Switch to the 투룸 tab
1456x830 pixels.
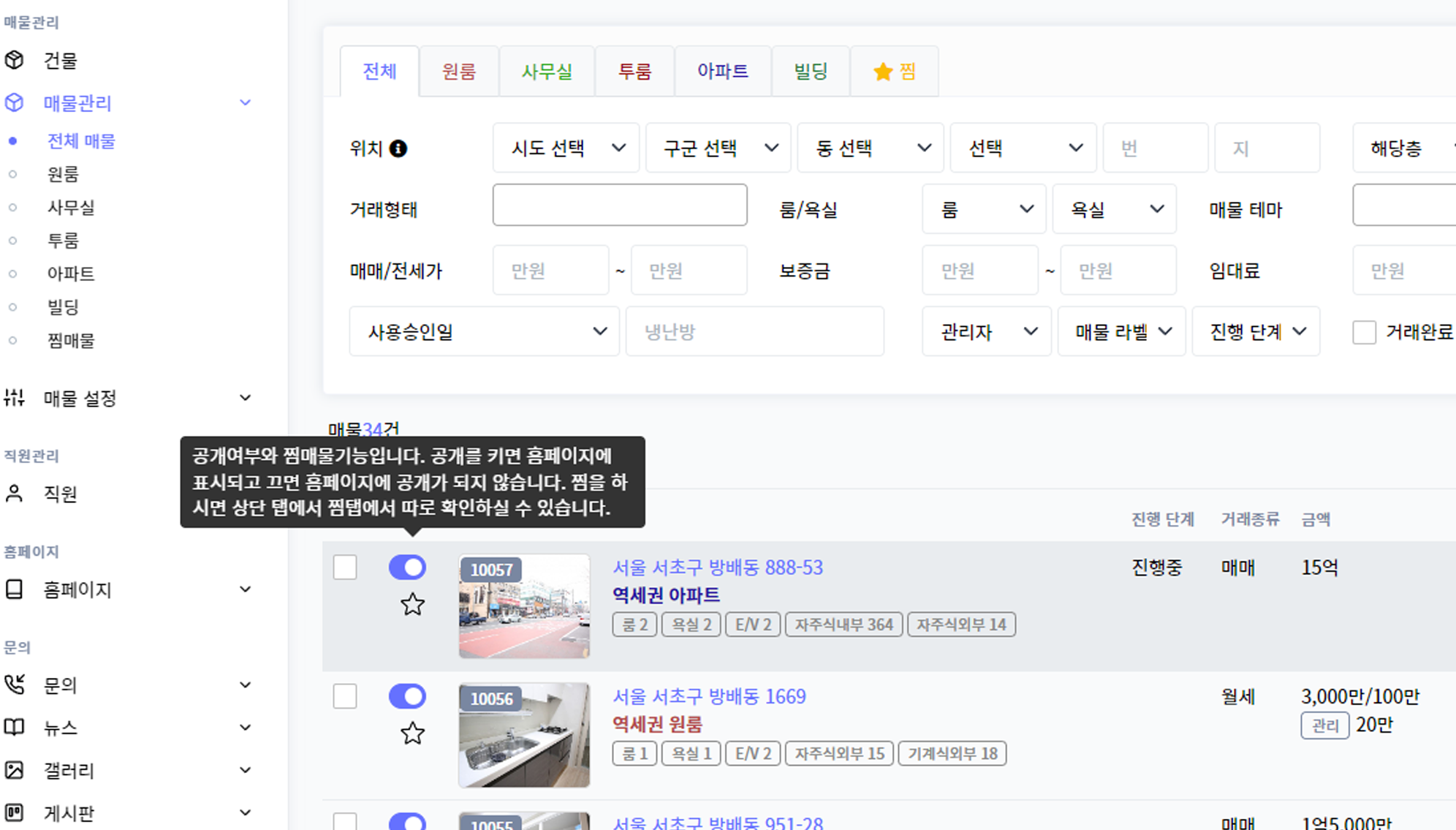634,71
